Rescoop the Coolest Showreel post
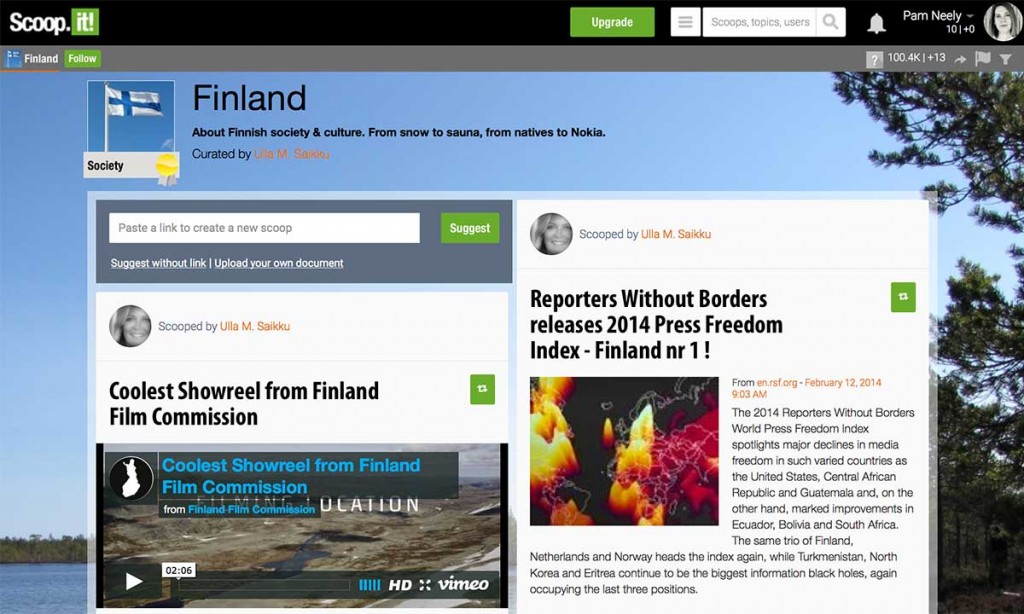This screenshot has height=614, width=1024. 482,389
